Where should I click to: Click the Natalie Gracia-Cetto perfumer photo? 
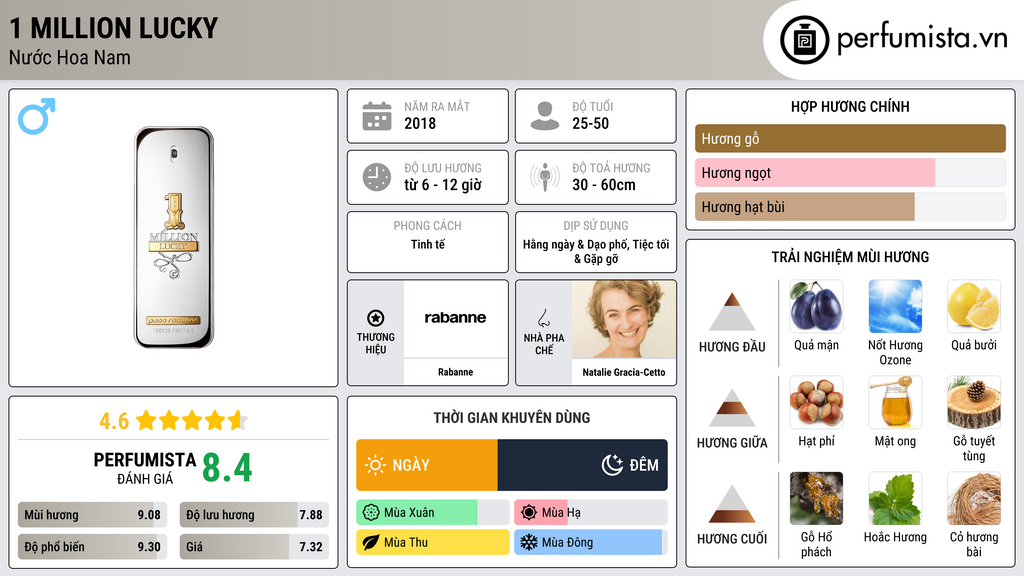pyautogui.click(x=624, y=319)
